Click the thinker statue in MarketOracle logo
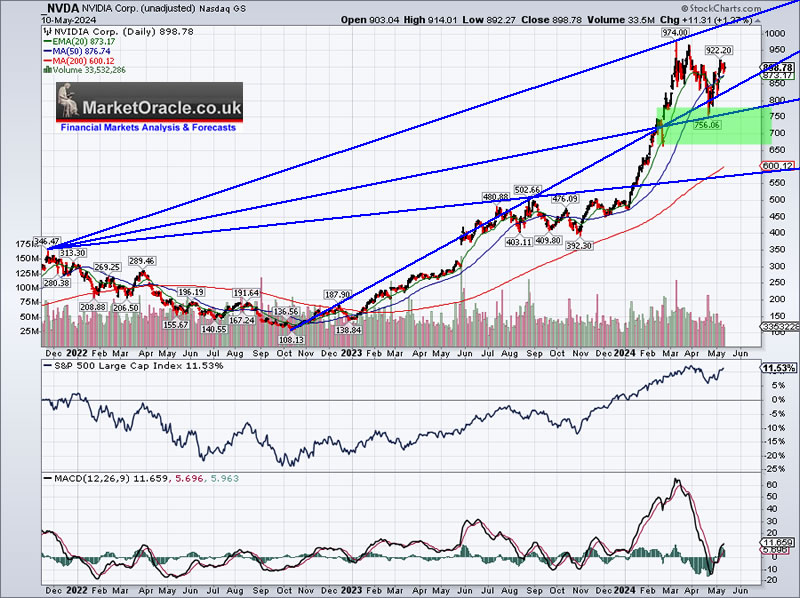800x598 pixels. coord(67,101)
